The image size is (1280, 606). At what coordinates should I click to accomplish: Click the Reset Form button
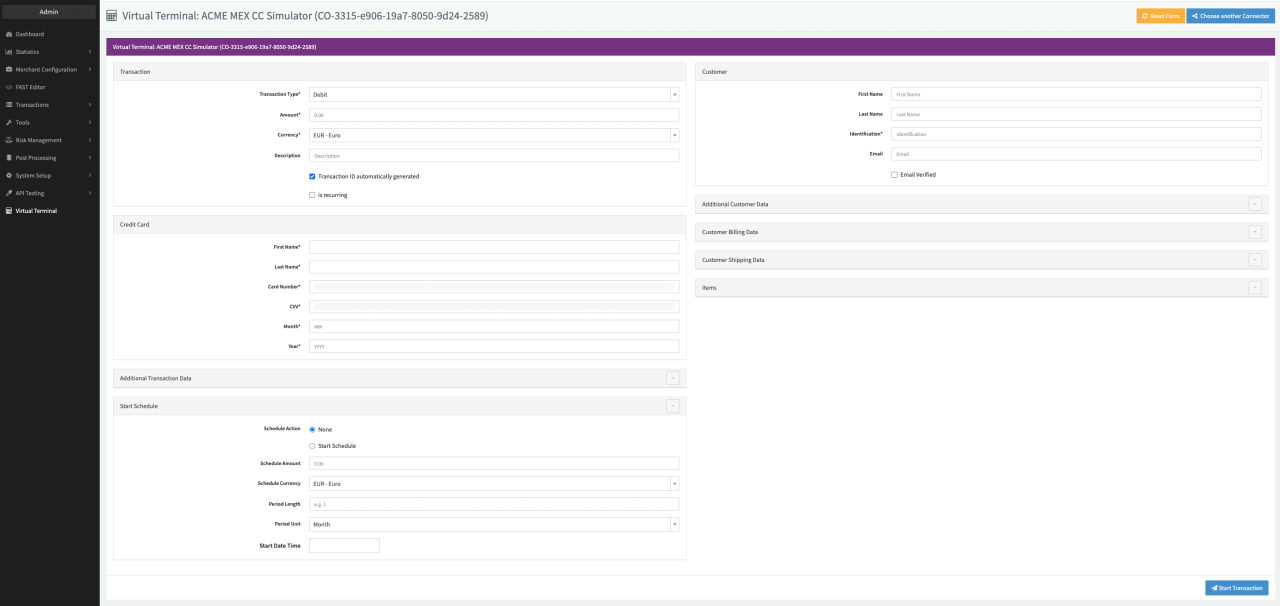tap(1159, 16)
